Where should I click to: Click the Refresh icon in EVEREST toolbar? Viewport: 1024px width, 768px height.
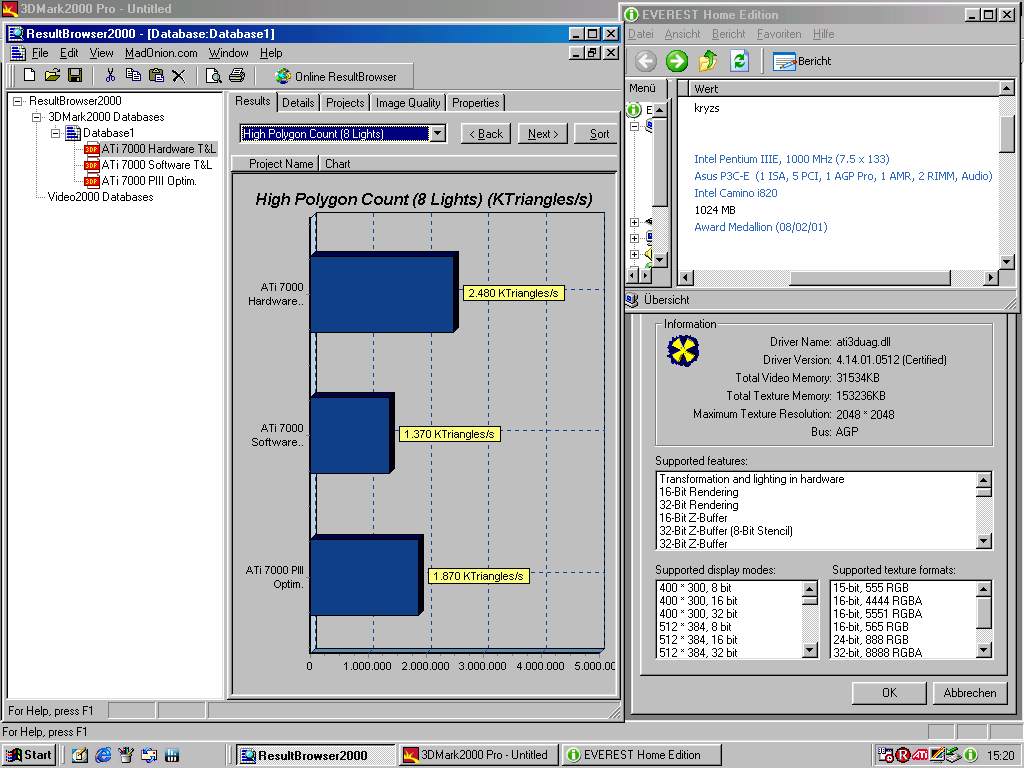tap(739, 61)
